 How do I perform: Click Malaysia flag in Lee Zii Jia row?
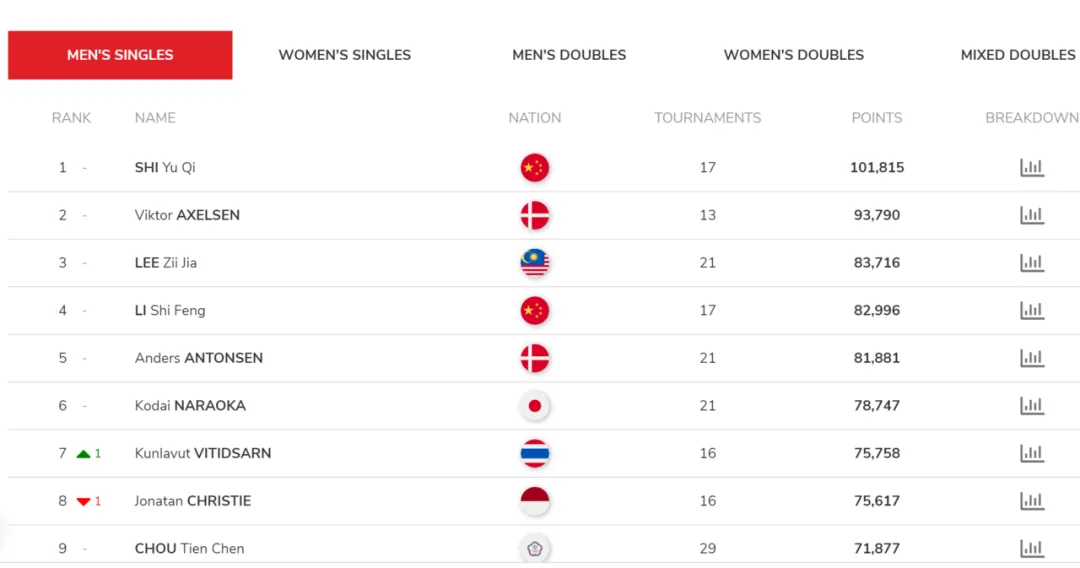coord(535,263)
